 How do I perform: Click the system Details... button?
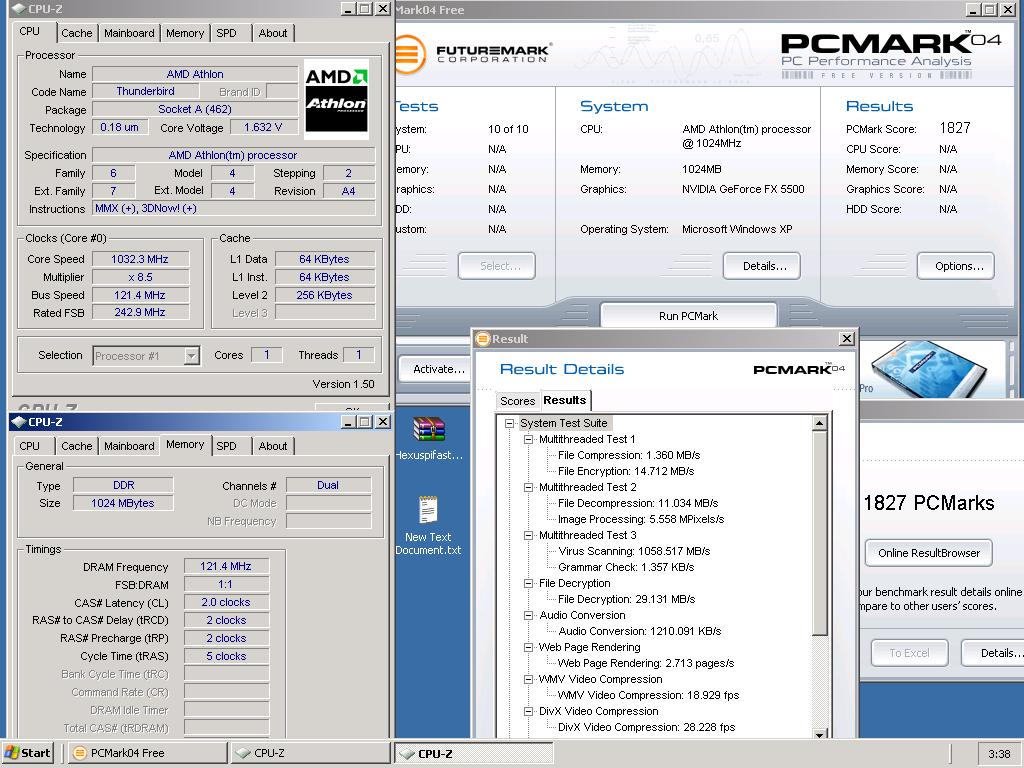761,266
